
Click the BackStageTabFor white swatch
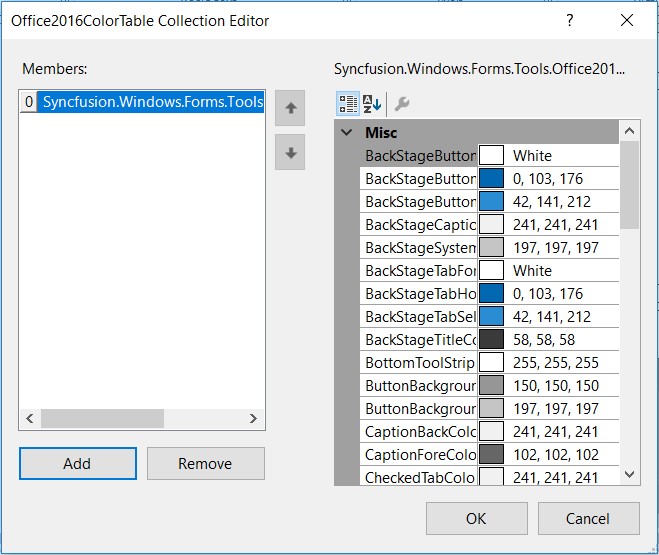(x=491, y=271)
